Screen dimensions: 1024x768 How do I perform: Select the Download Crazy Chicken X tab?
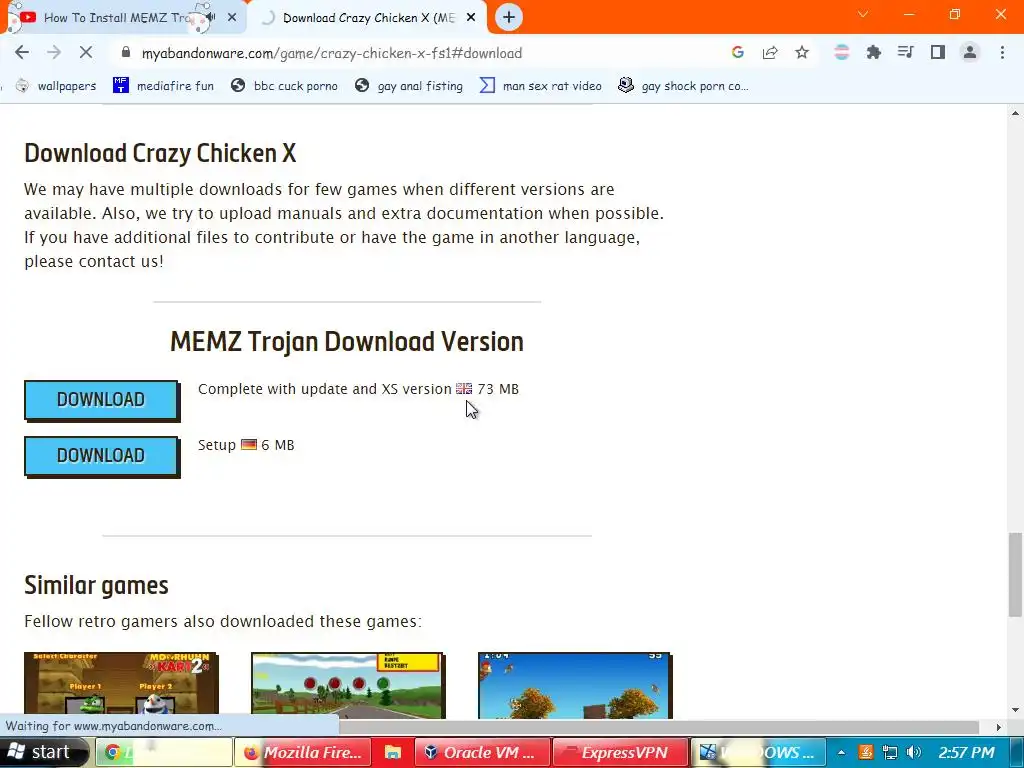(x=369, y=18)
